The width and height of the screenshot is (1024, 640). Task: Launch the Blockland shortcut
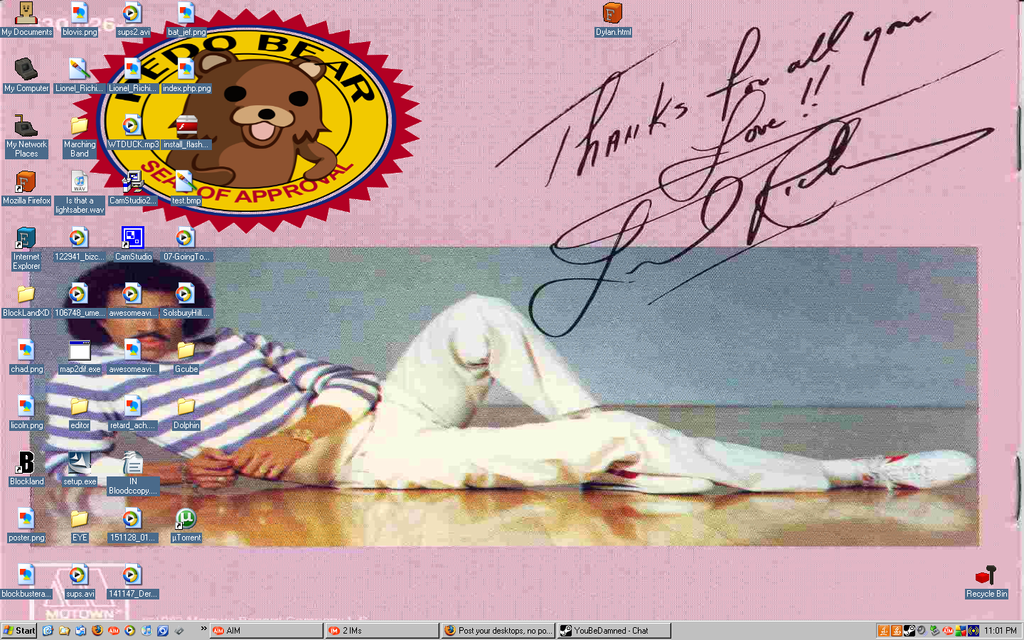pyautogui.click(x=25, y=469)
